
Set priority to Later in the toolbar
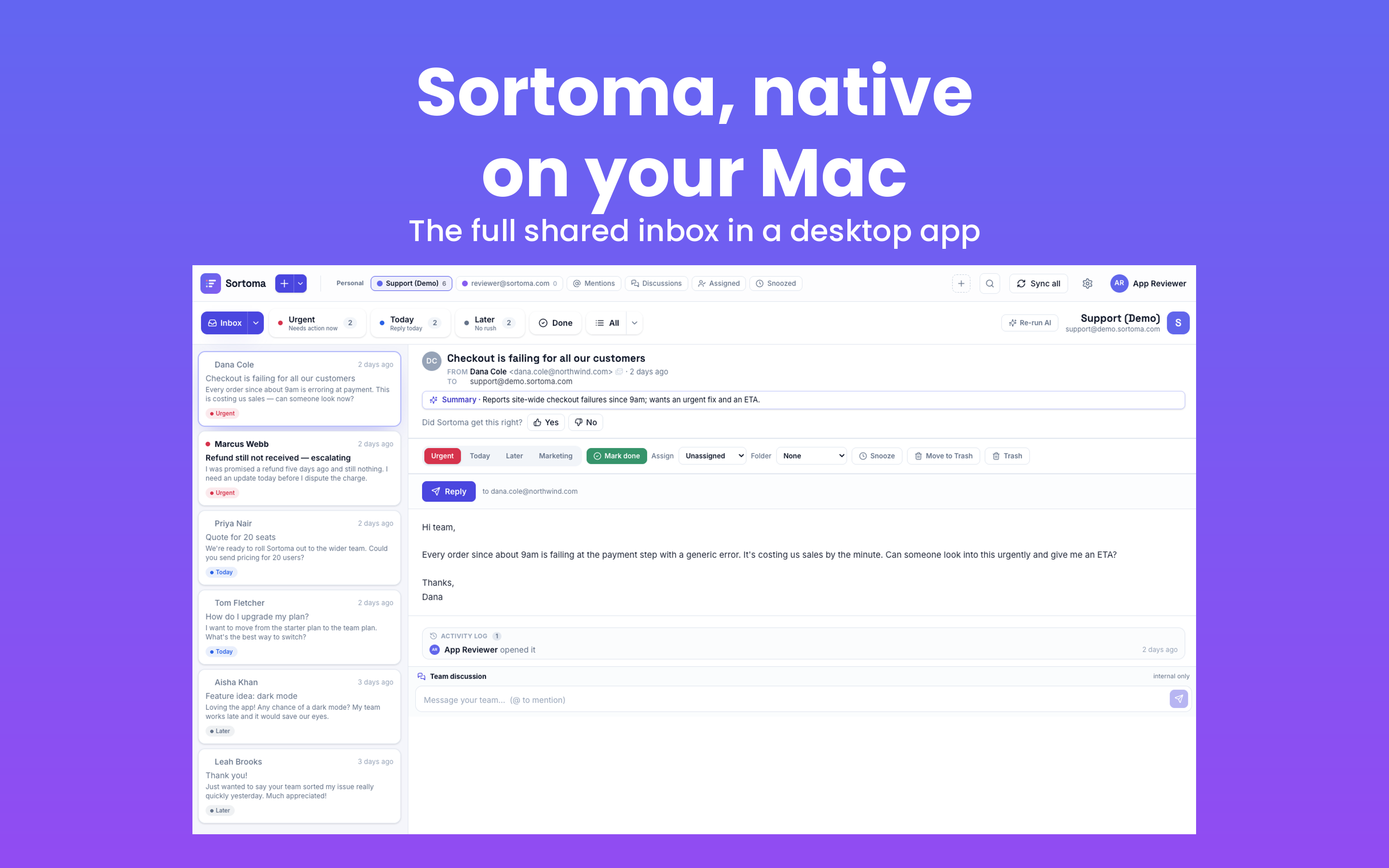click(x=514, y=456)
